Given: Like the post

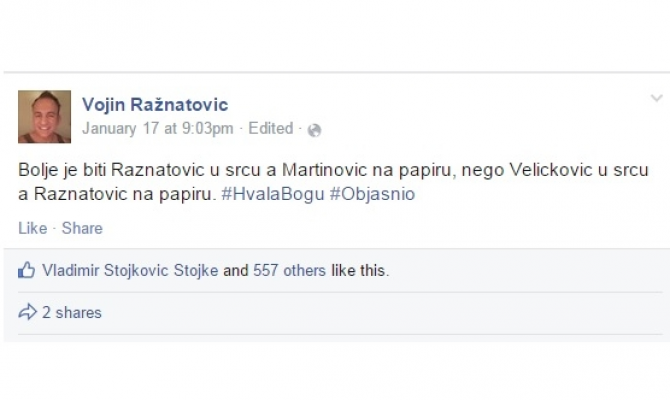Looking at the screenshot, I should coord(32,228).
